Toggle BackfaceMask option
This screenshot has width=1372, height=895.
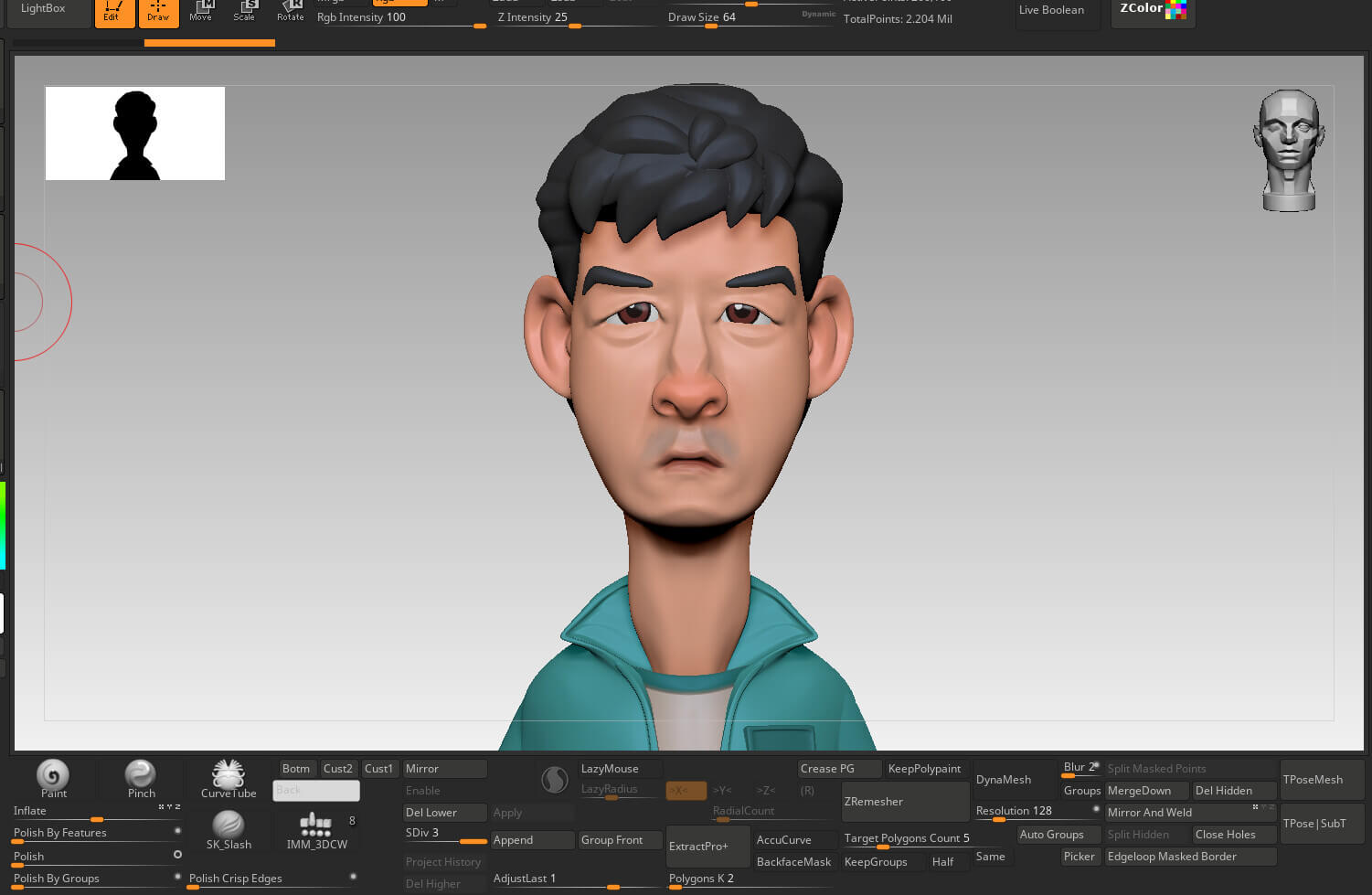click(793, 862)
